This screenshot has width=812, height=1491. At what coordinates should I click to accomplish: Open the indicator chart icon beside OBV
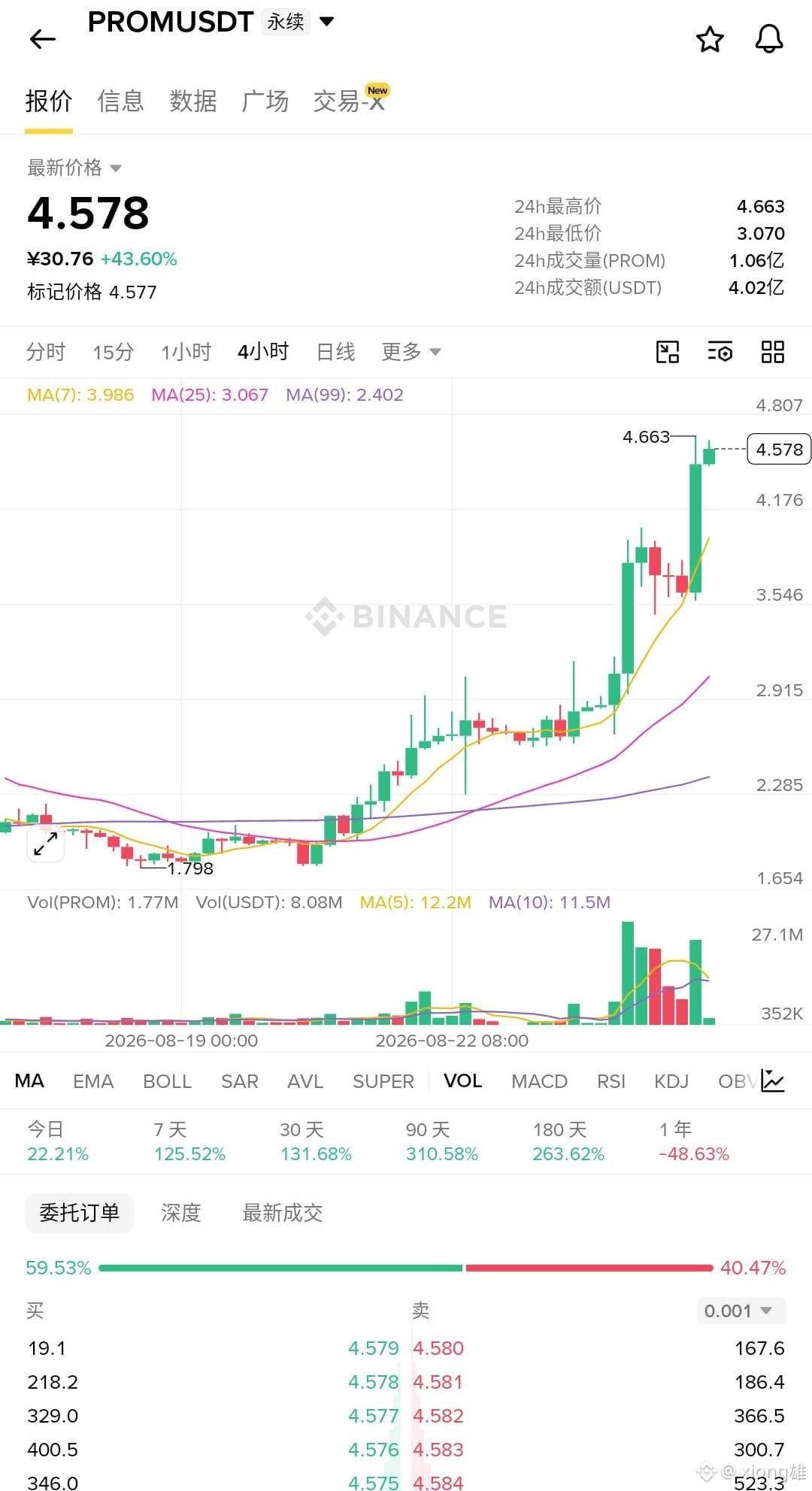pyautogui.click(x=773, y=1081)
